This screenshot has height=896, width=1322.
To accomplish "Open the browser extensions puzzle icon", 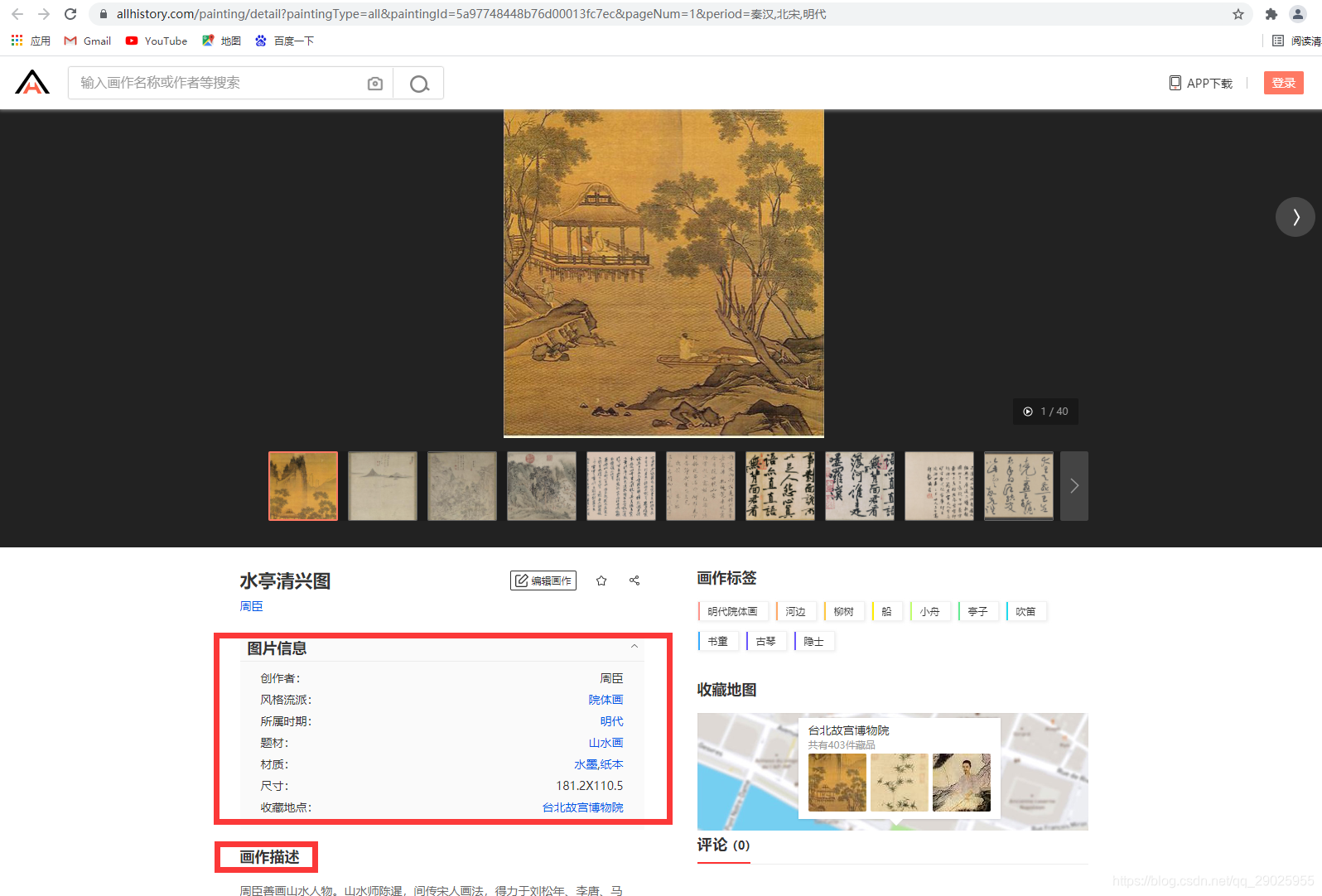I will pos(1271,14).
